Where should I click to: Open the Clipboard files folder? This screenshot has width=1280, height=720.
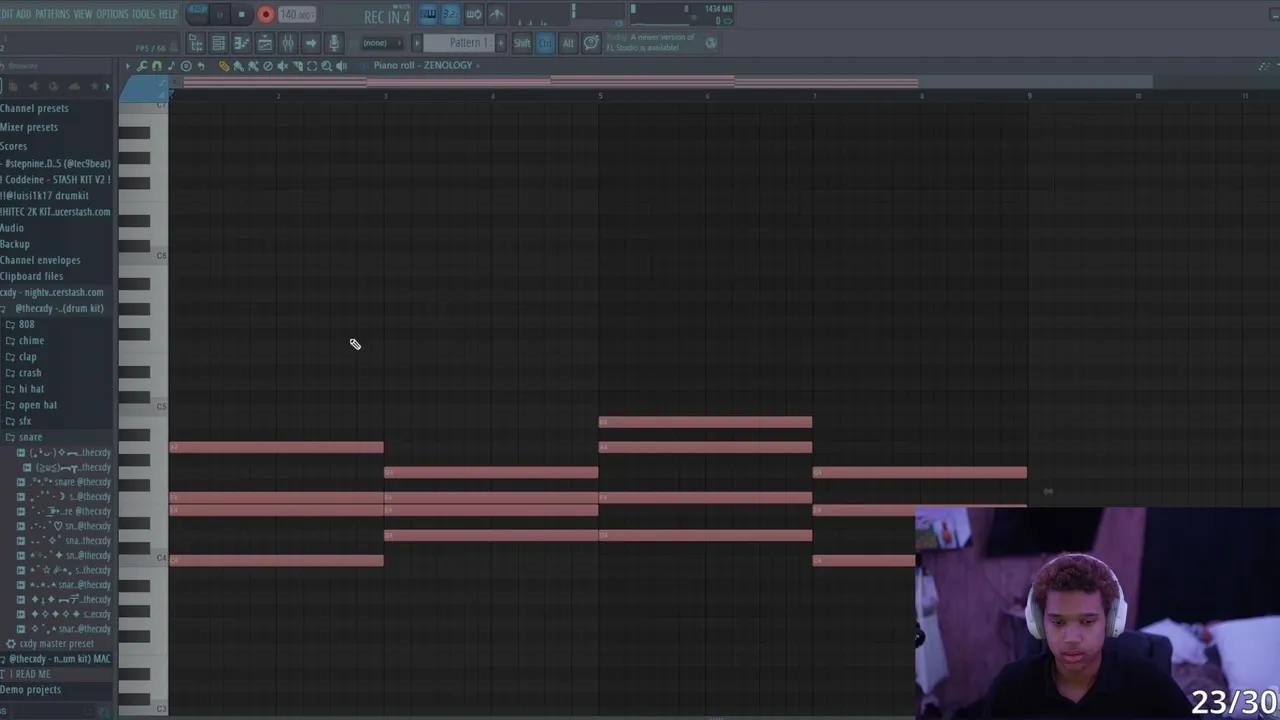[32, 276]
